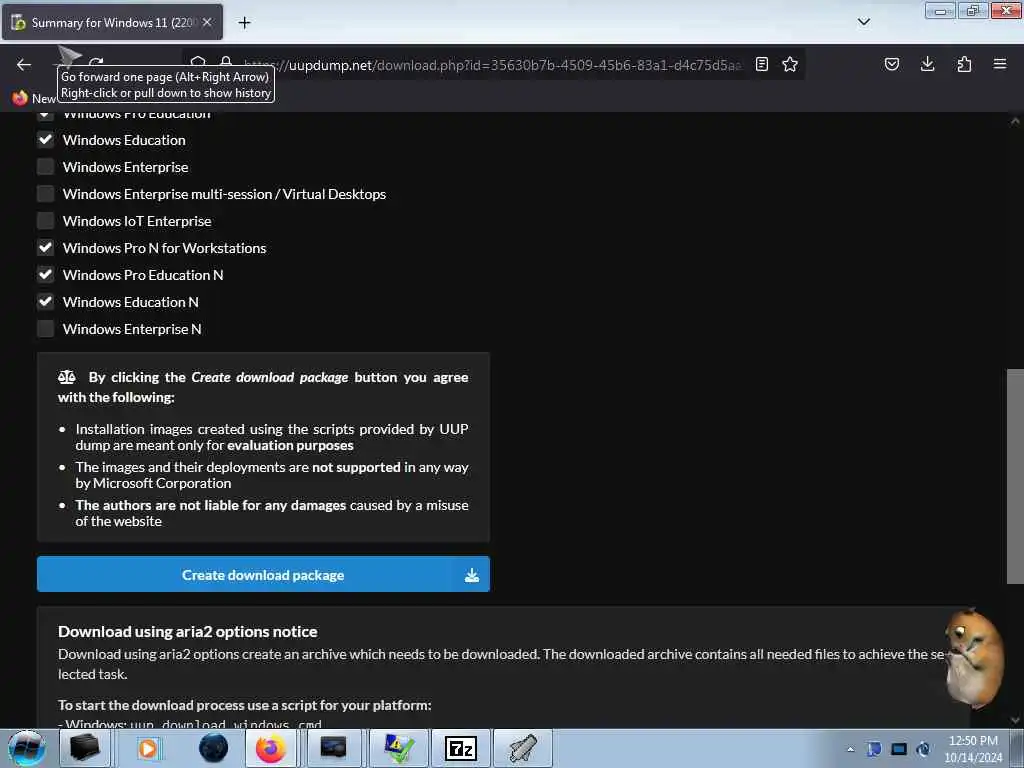Screen dimensions: 1024x768
Task: Click the Create download package button
Action: (263, 574)
